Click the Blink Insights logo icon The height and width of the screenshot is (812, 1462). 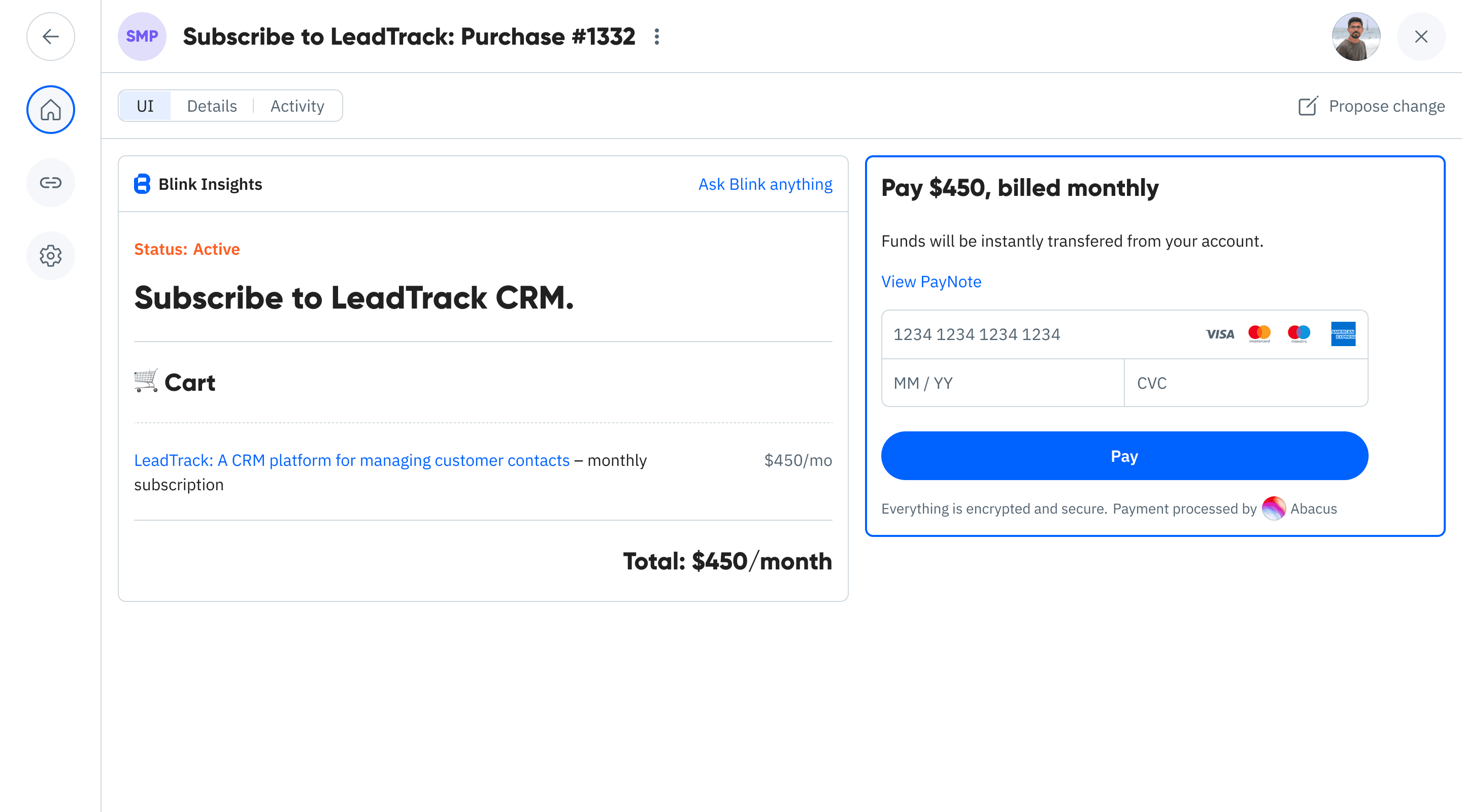(x=142, y=184)
